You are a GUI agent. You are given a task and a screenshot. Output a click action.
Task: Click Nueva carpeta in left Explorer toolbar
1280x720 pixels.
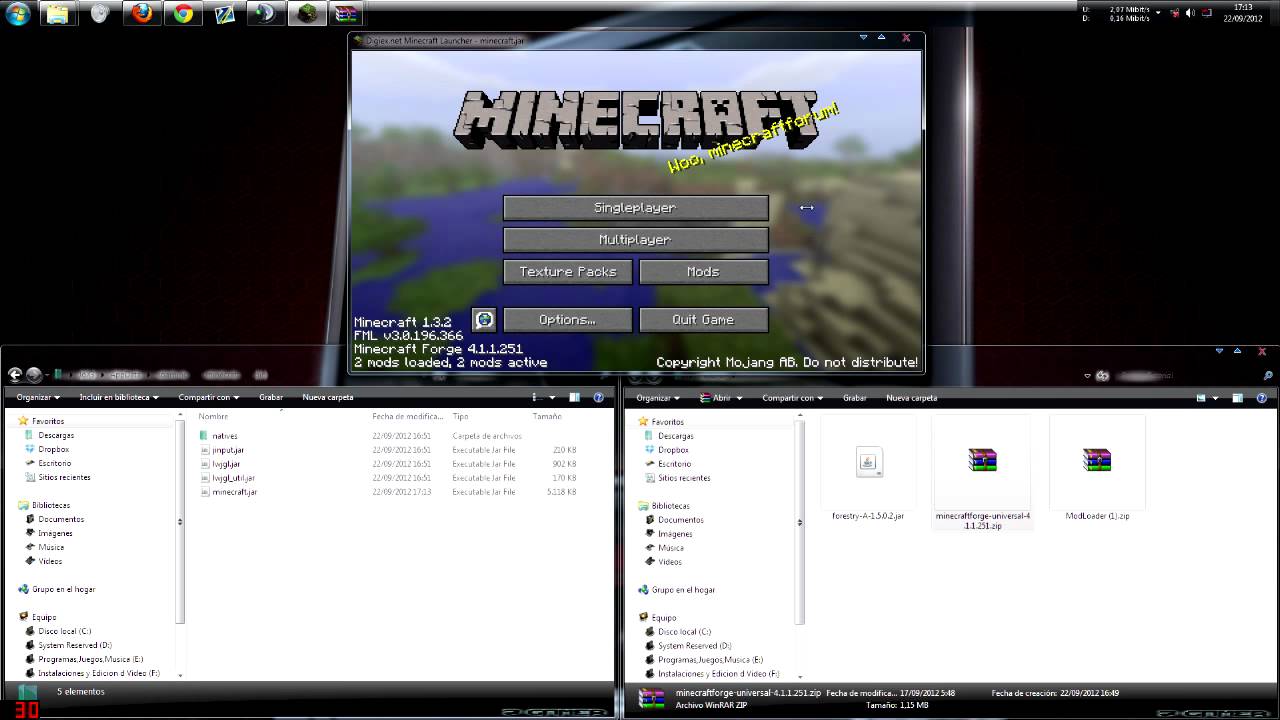point(328,397)
